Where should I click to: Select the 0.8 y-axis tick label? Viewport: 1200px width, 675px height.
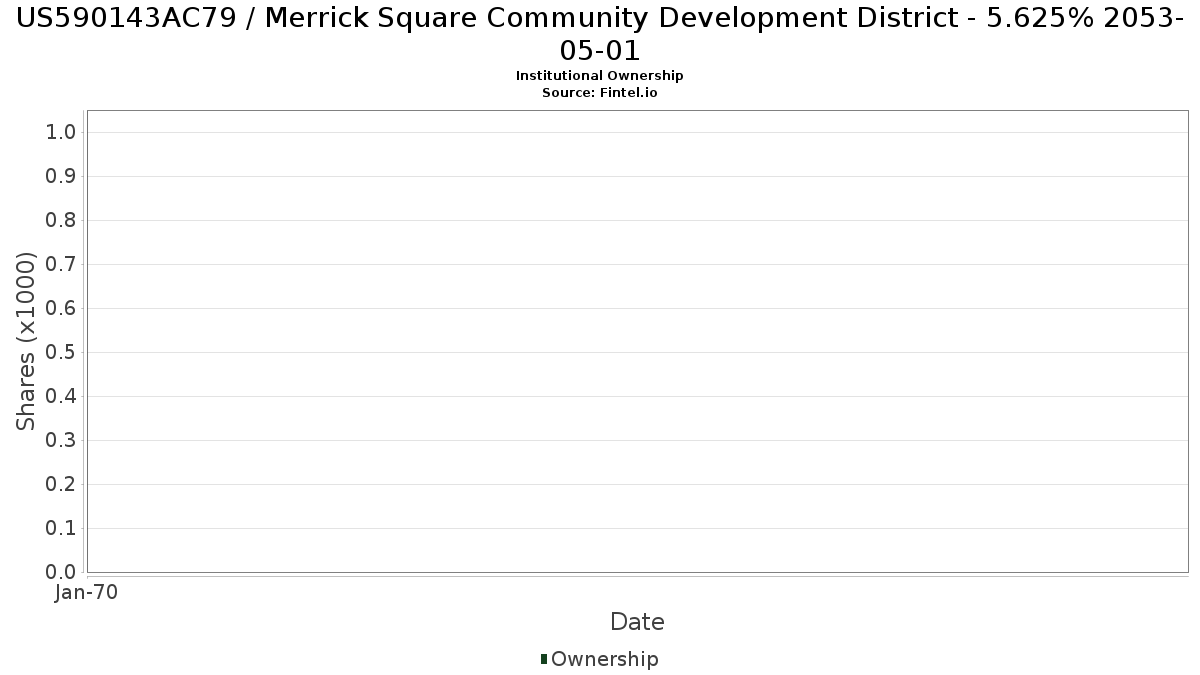tap(61, 221)
